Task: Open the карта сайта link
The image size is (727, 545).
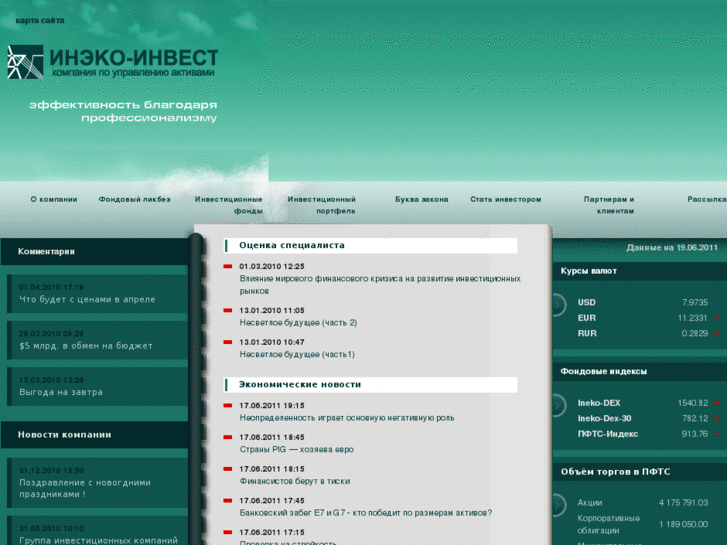Action: coord(40,20)
